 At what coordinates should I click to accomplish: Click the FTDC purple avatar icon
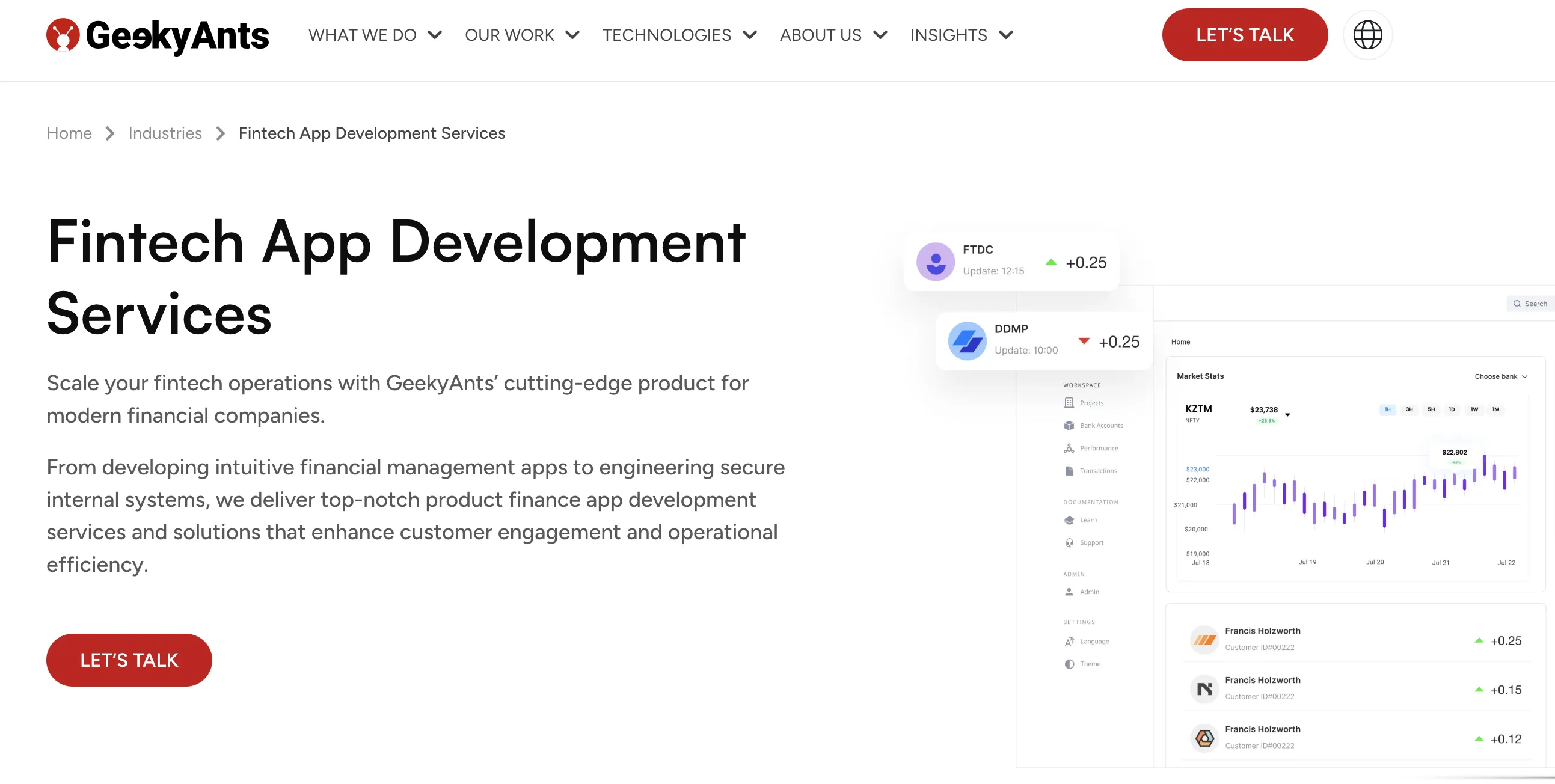point(936,262)
